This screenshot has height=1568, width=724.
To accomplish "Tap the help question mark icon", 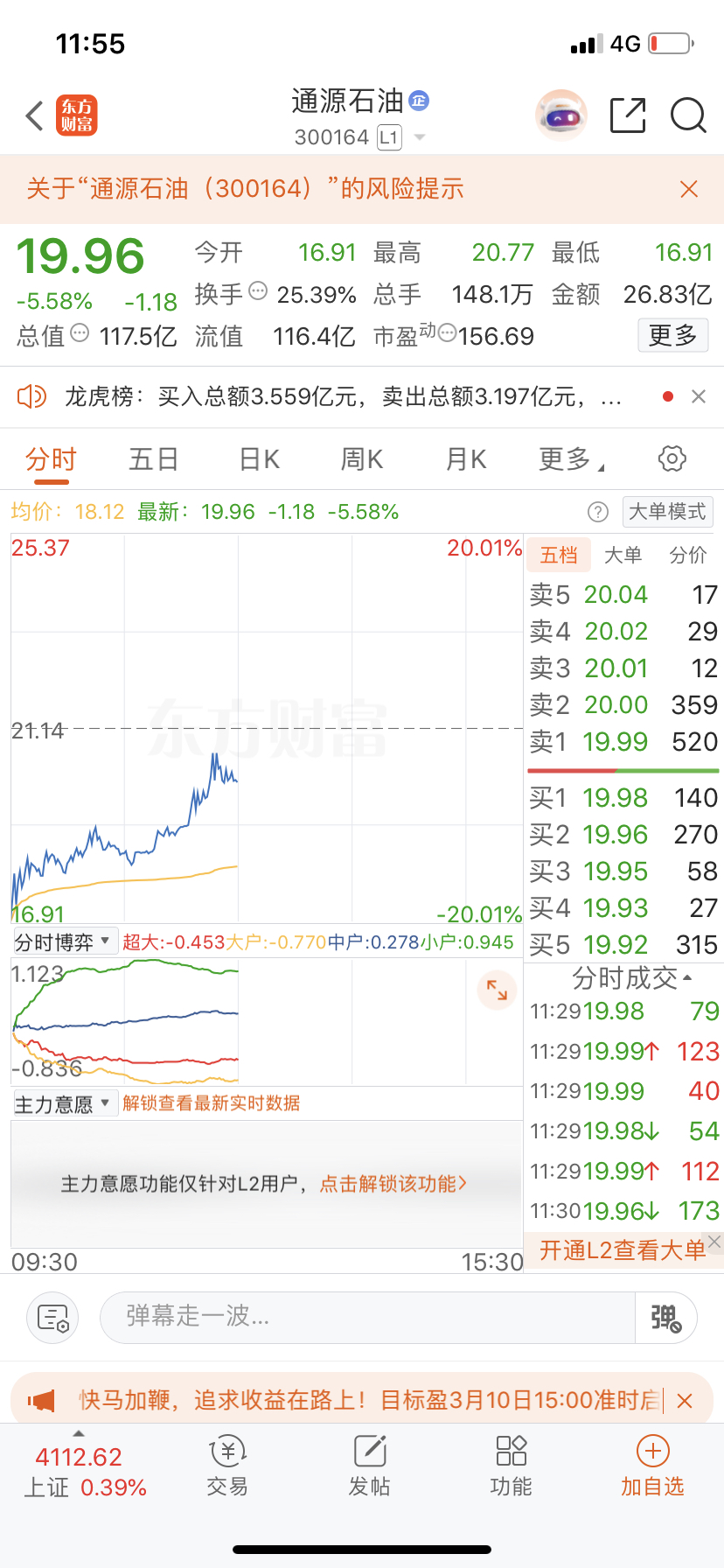I will click(598, 512).
